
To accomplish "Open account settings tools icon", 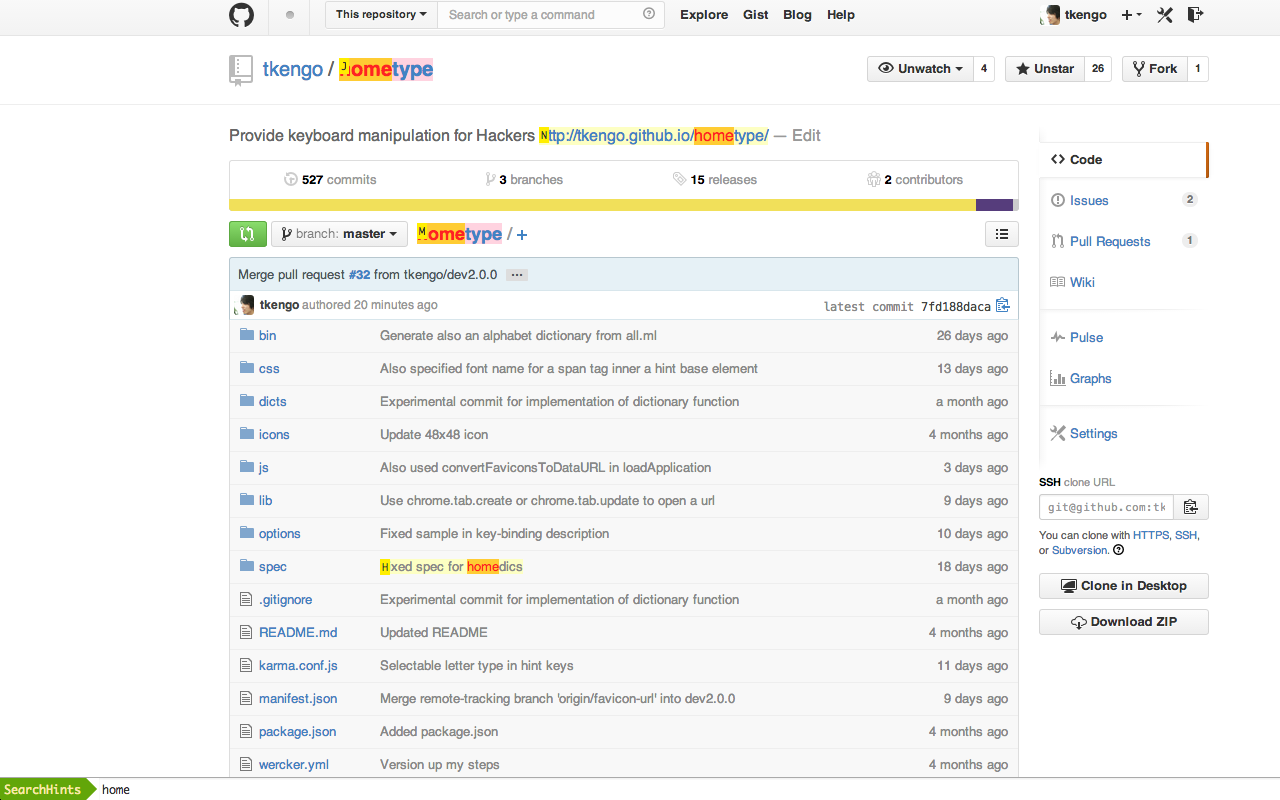I will [1164, 15].
